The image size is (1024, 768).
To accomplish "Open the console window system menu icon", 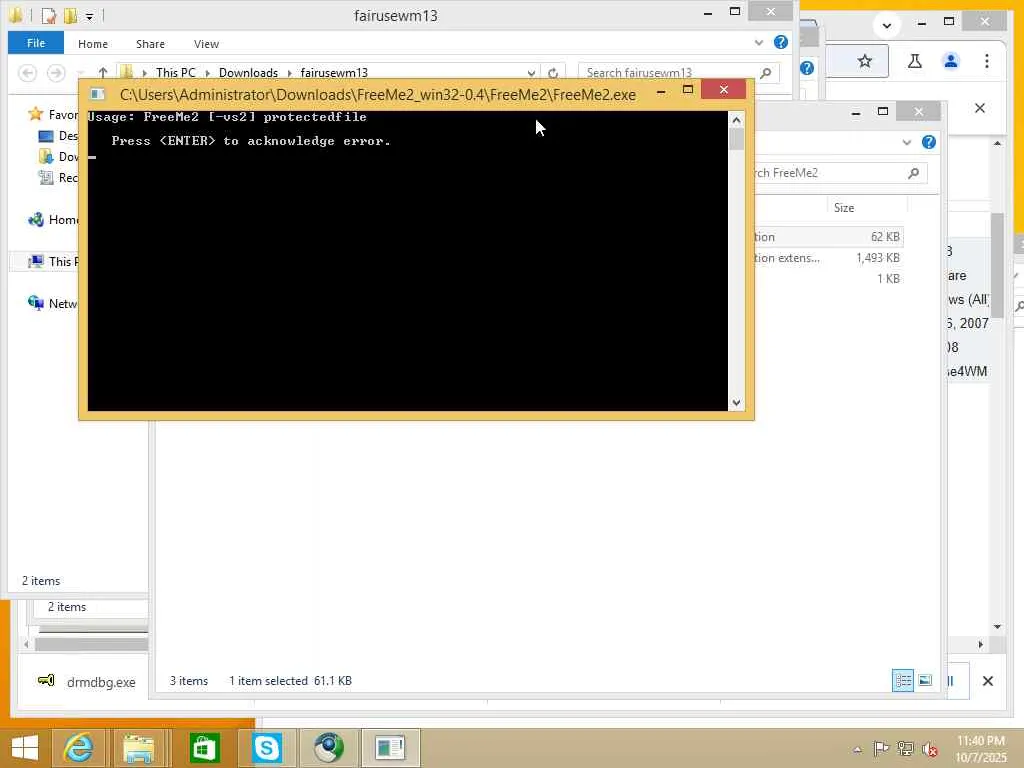I will click(97, 94).
